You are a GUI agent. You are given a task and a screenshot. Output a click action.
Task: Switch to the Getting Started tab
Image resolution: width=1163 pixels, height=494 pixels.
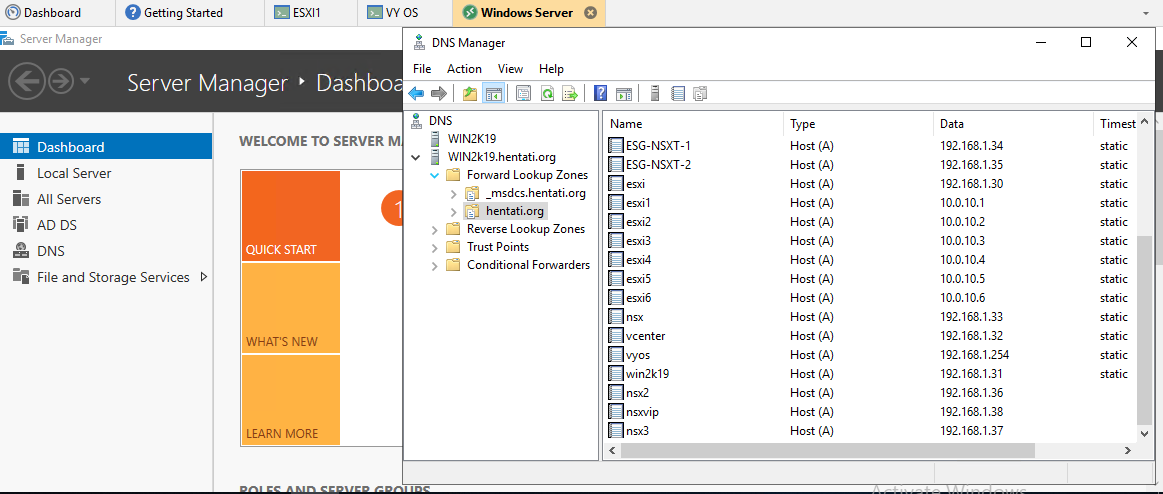pyautogui.click(x=191, y=13)
